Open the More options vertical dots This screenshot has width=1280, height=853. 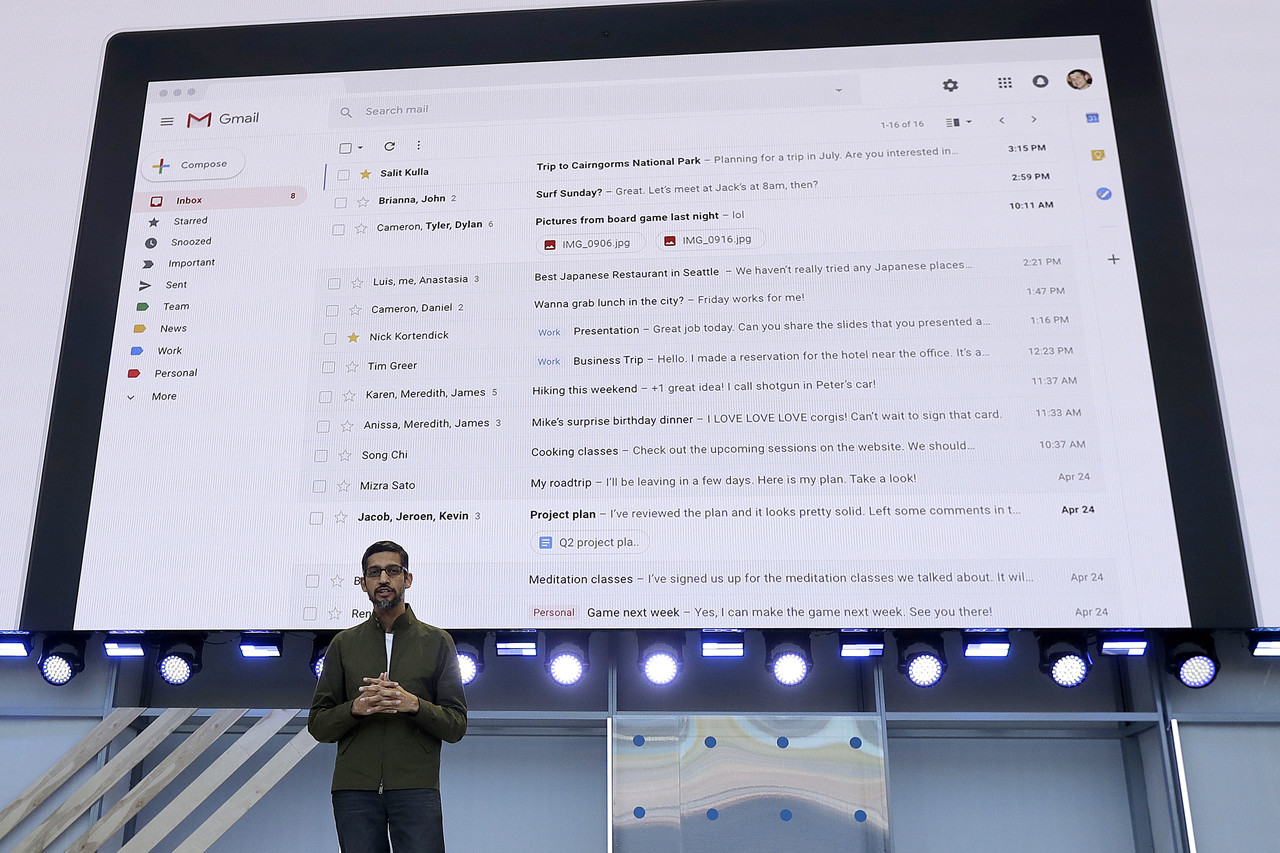coord(418,145)
